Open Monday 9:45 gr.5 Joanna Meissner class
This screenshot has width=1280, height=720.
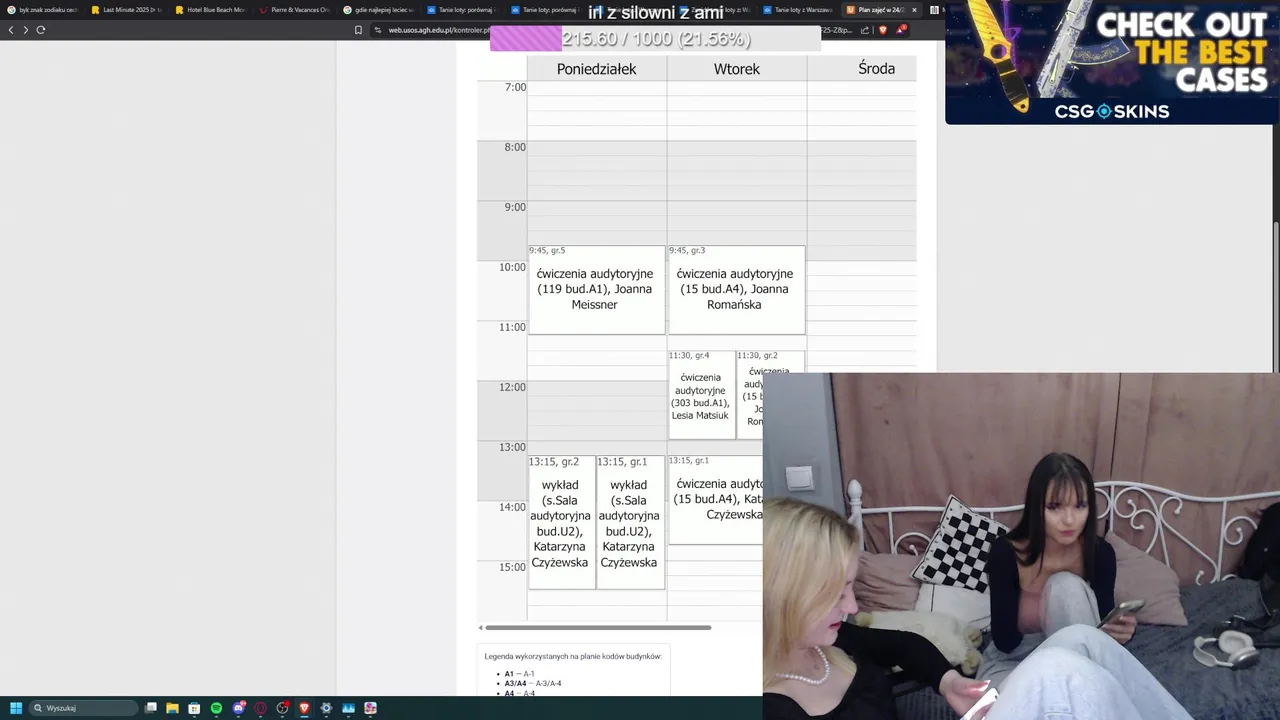pos(596,290)
